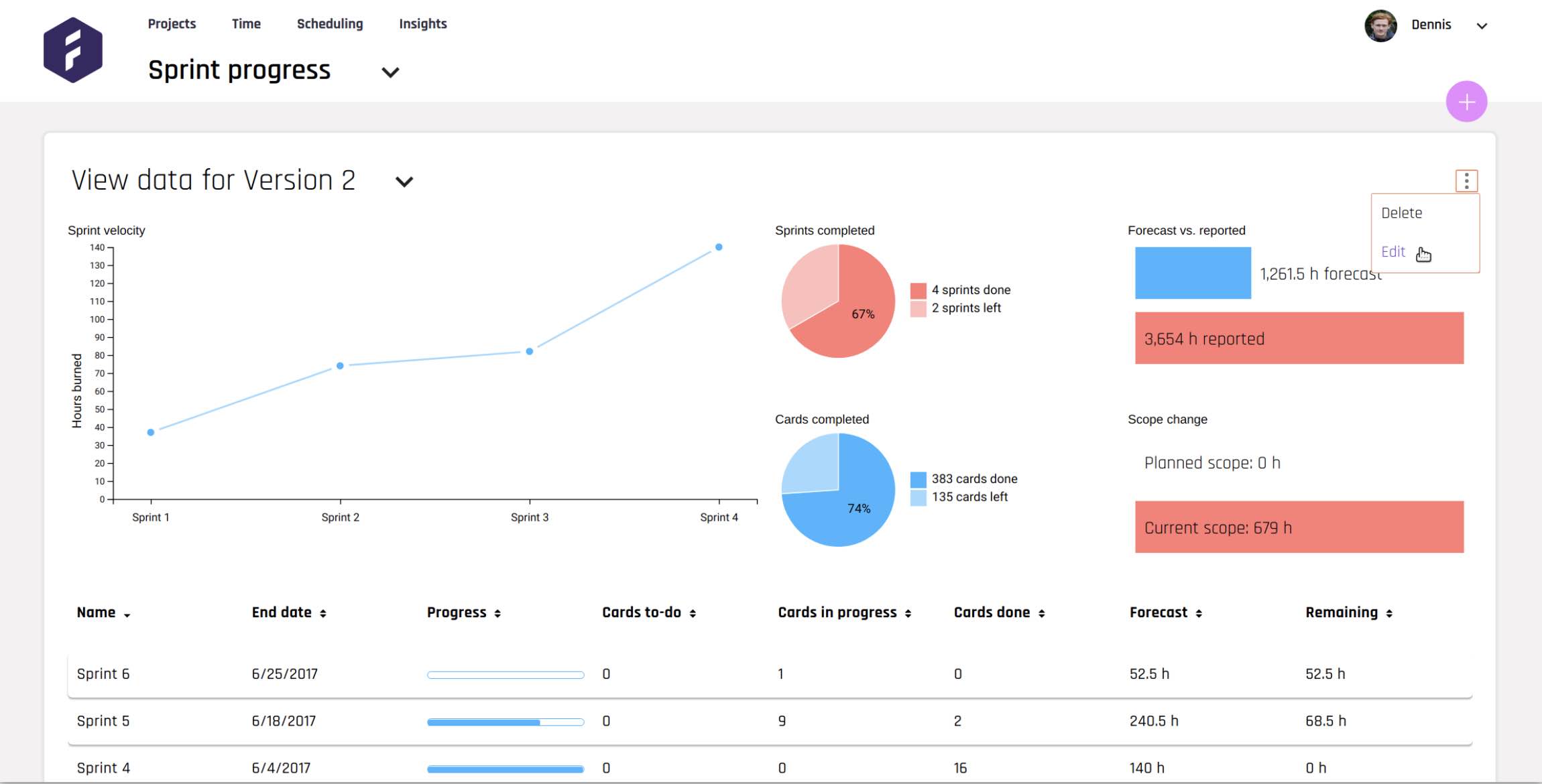1542x784 pixels.
Task: Click Sprint 5's progress bar
Action: pyautogui.click(x=504, y=721)
